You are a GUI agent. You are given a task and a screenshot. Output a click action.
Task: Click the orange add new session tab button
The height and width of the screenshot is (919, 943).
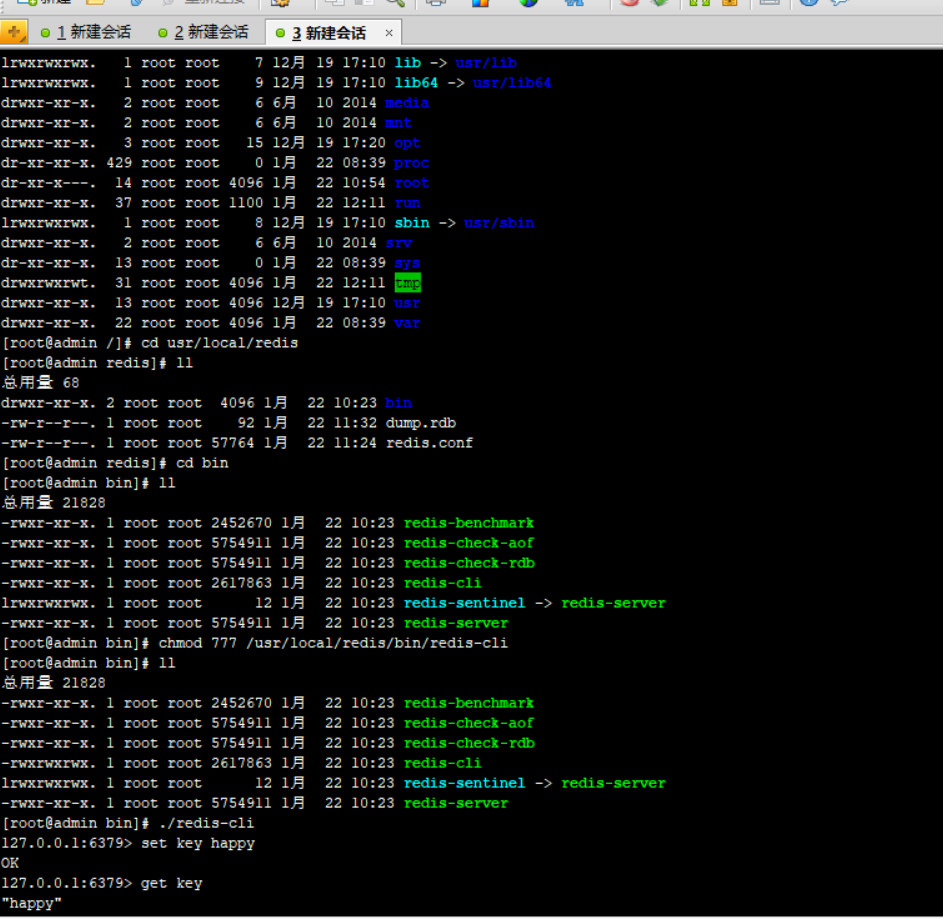[13, 32]
